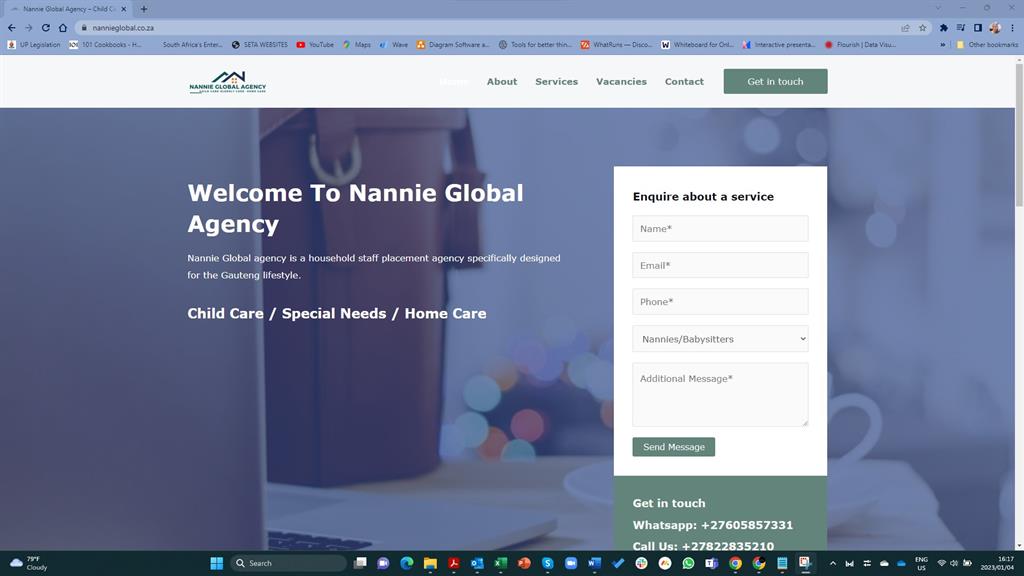Viewport: 1024px width, 576px height.
Task: Click the browser back arrow
Action: pyautogui.click(x=12, y=27)
